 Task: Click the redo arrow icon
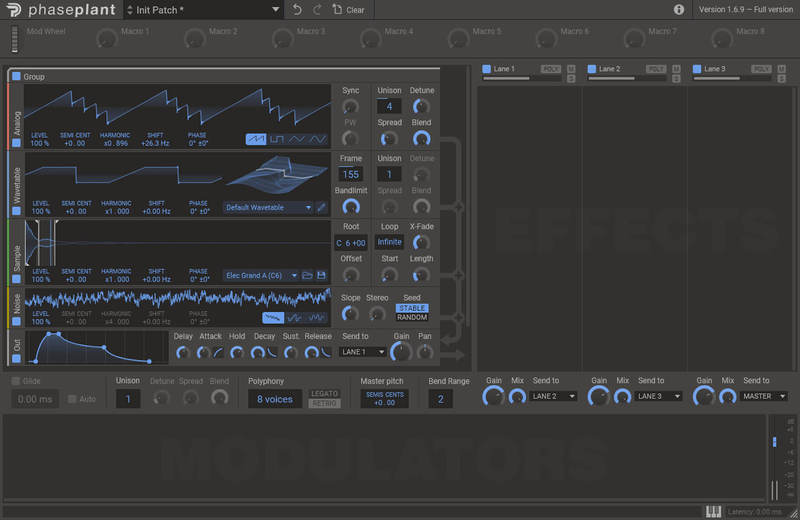coord(317,9)
